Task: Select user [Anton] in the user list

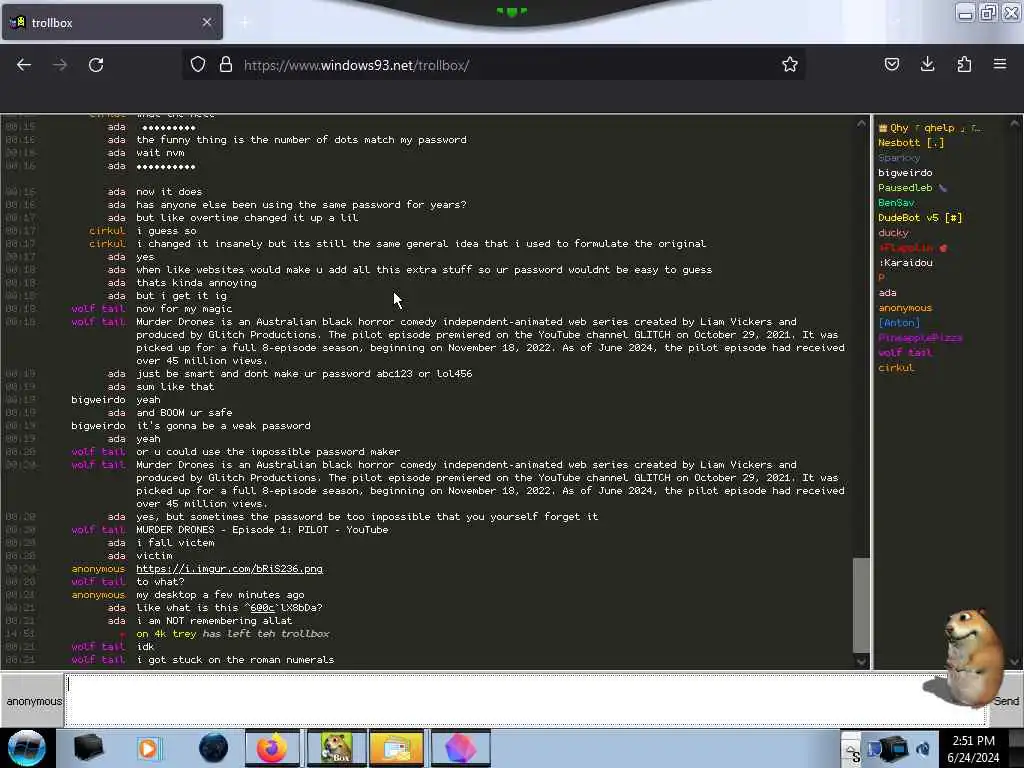Action: coord(899,323)
